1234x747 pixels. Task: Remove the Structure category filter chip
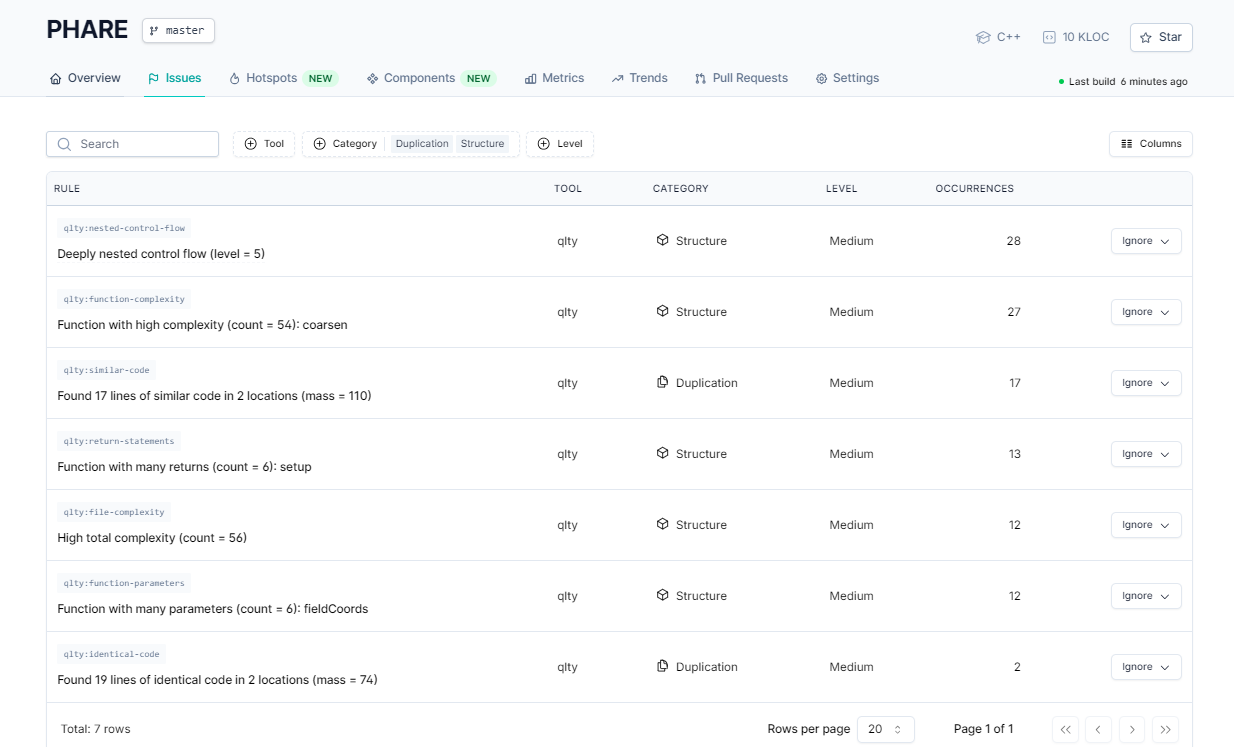pos(482,144)
